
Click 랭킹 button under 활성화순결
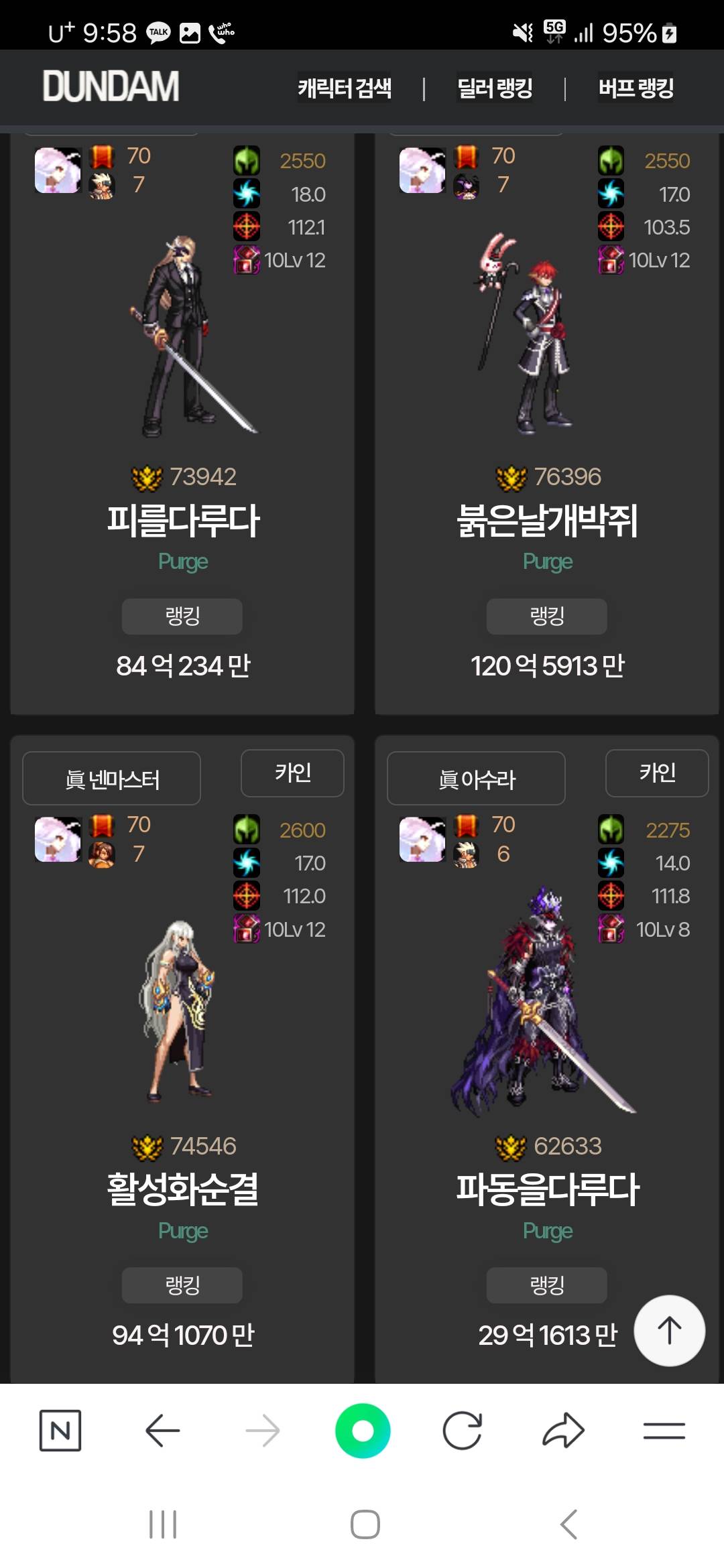(182, 1285)
